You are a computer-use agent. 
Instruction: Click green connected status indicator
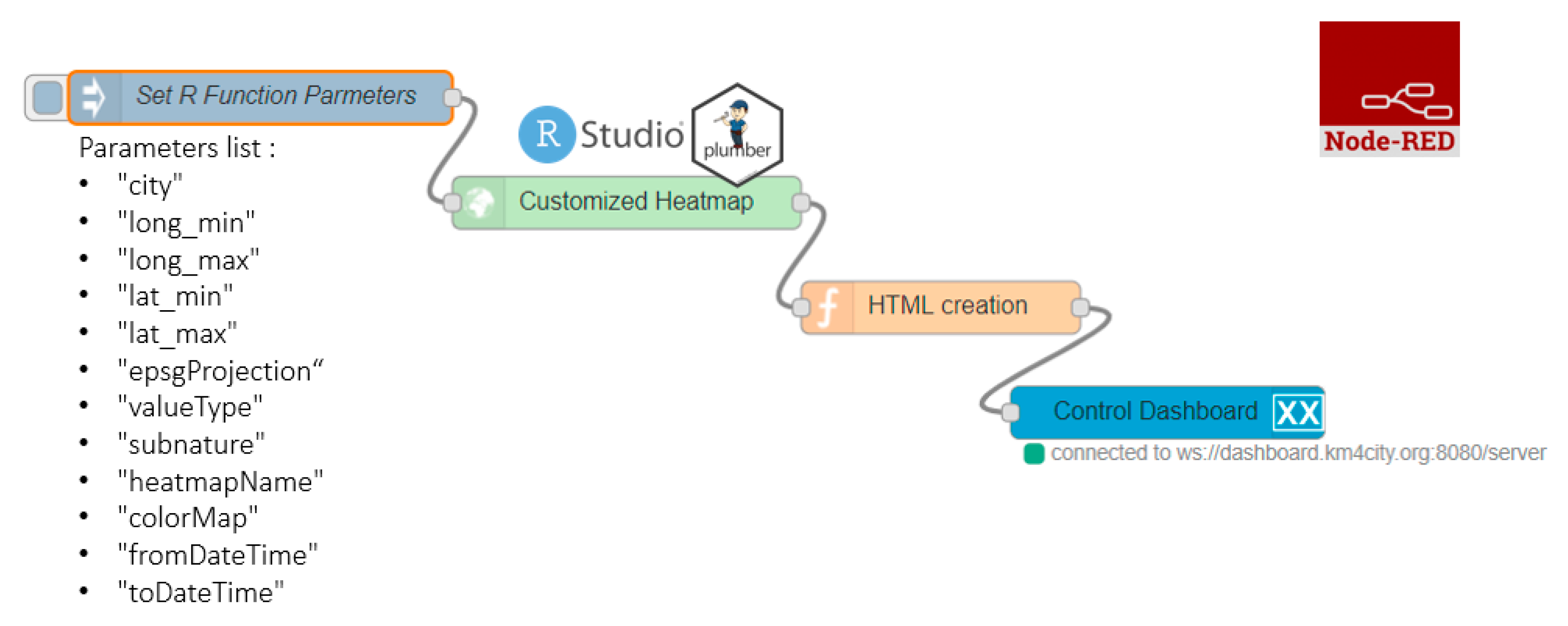pos(1034,454)
